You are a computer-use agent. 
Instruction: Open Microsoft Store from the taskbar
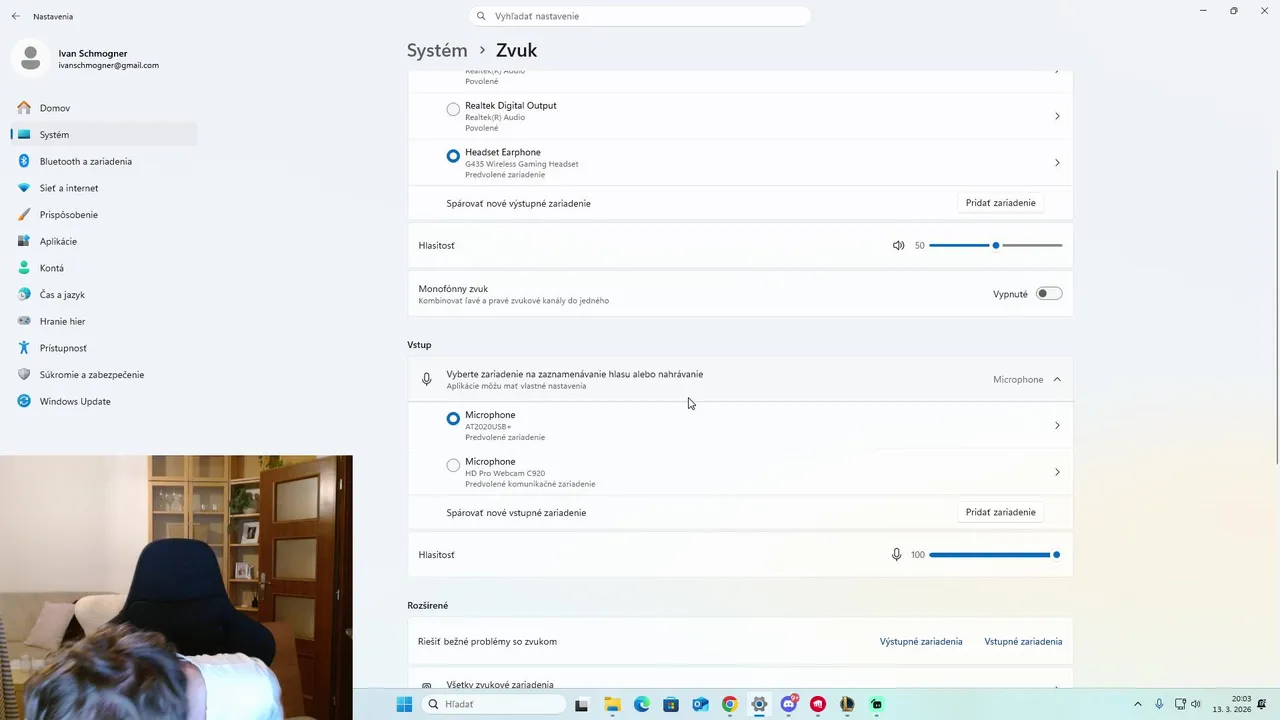[671, 704]
